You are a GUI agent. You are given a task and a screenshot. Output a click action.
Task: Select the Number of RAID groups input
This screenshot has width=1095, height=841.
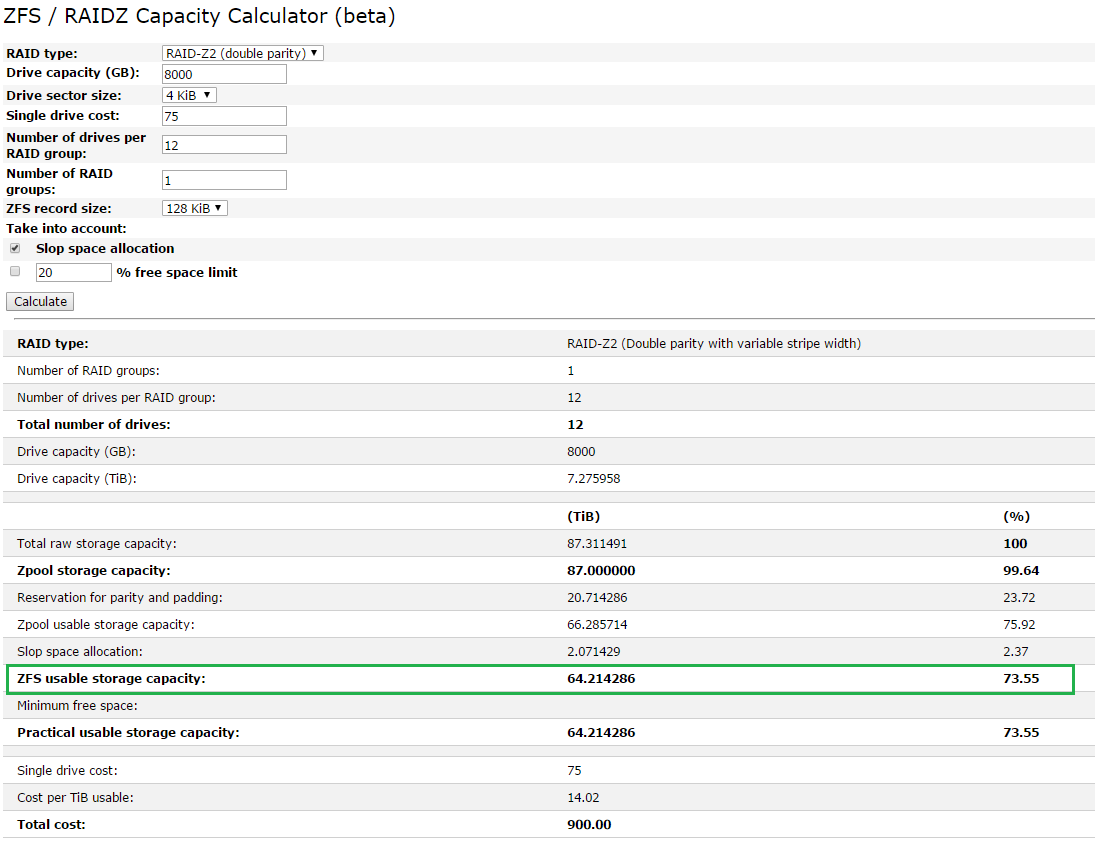pyautogui.click(x=224, y=180)
